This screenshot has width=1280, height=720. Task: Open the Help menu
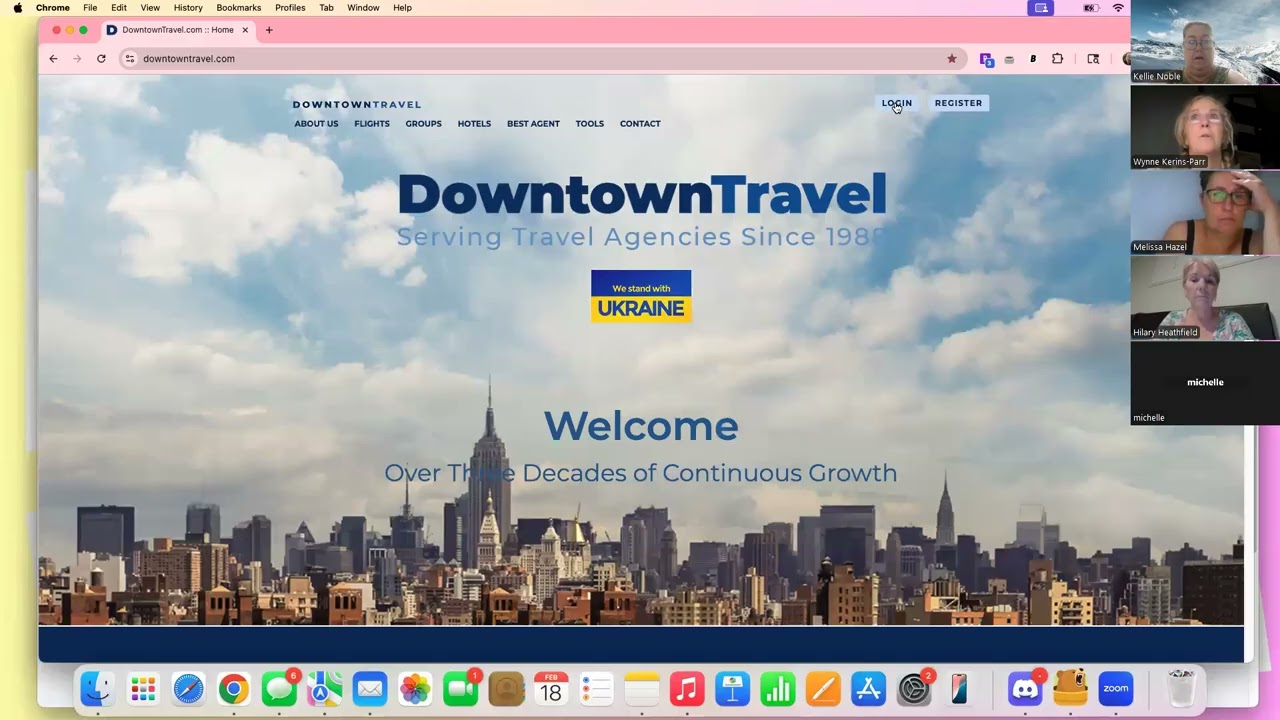click(x=402, y=7)
